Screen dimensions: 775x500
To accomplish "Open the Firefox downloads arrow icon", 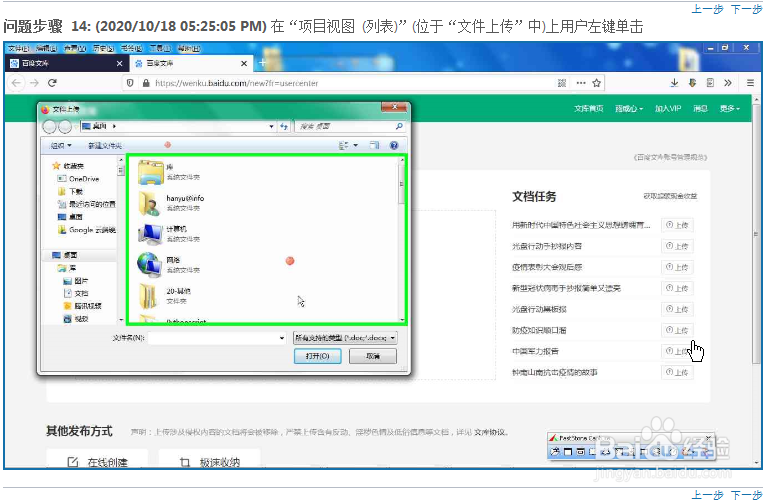I will (x=674, y=83).
